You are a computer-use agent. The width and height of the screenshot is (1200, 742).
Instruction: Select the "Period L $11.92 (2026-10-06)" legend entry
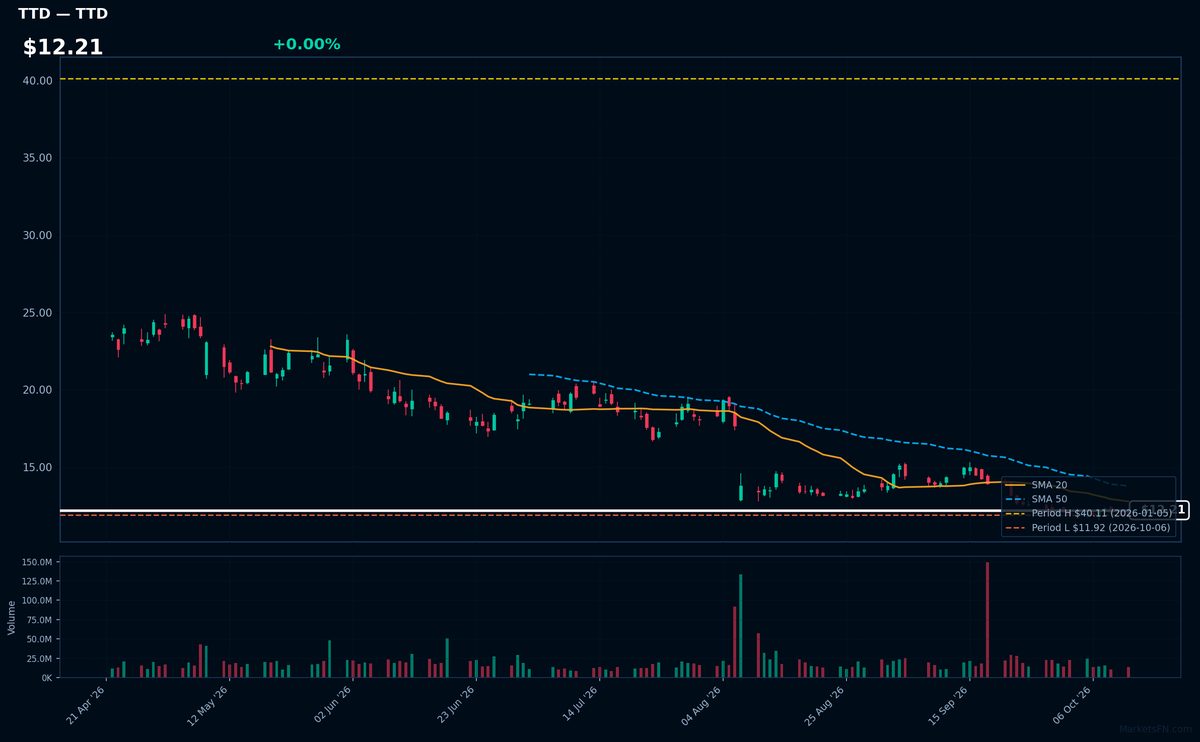pos(1088,527)
